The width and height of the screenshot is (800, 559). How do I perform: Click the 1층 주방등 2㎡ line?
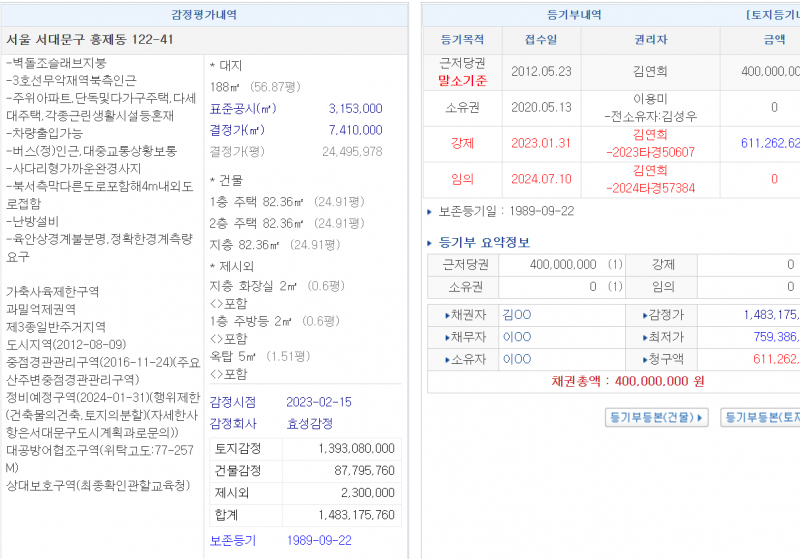pos(275,321)
